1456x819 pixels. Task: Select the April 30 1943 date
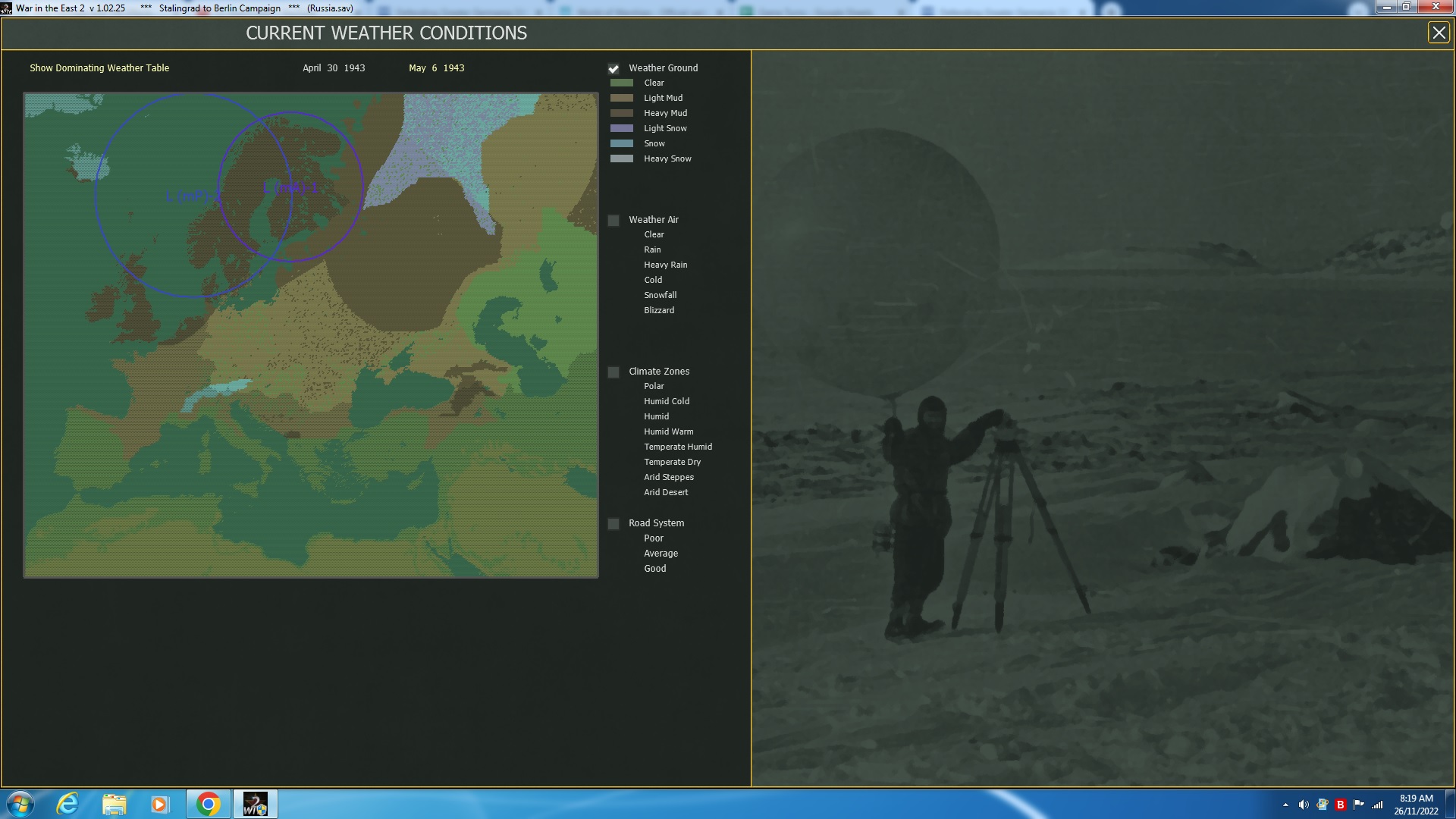(334, 68)
